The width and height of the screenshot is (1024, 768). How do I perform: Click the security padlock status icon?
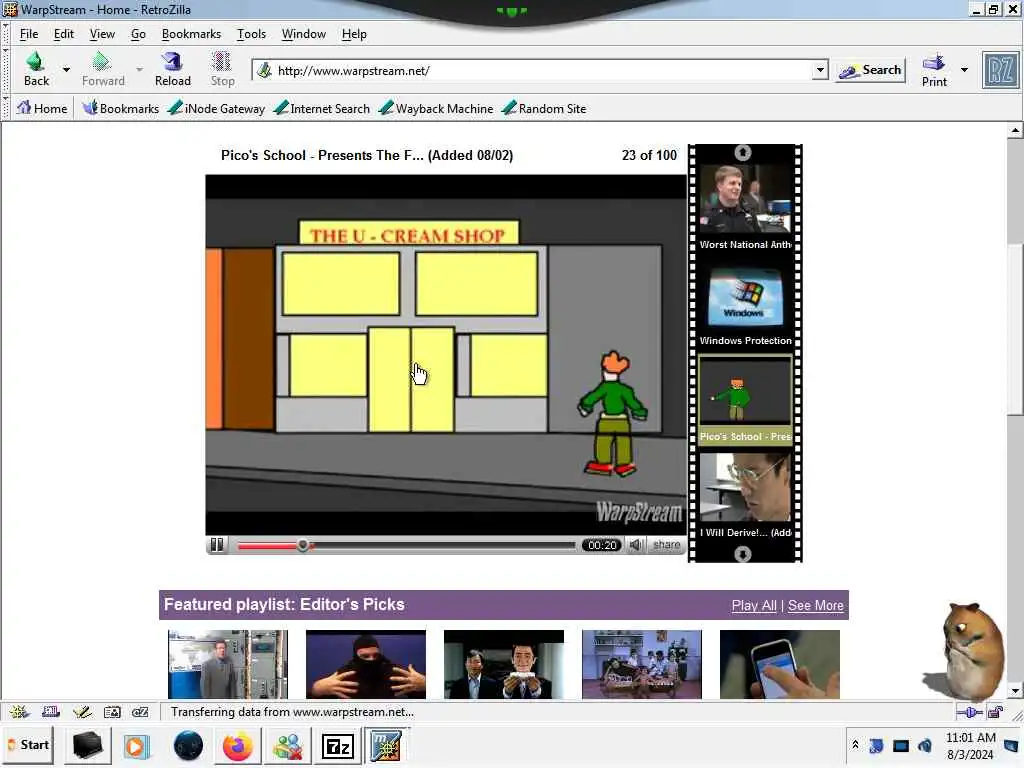coord(995,712)
